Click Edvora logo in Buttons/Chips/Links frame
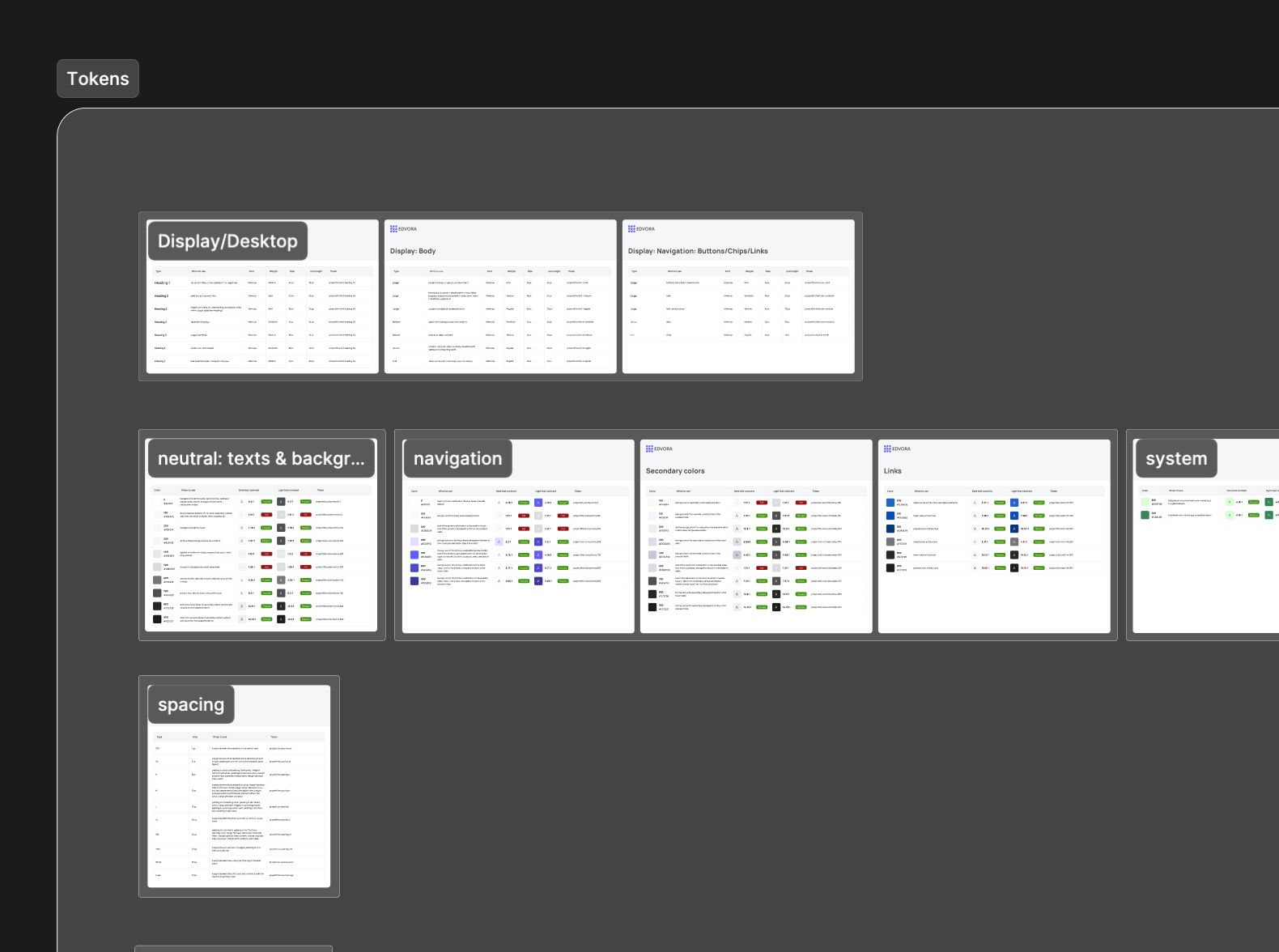Image resolution: width=1279 pixels, height=952 pixels. (641, 229)
